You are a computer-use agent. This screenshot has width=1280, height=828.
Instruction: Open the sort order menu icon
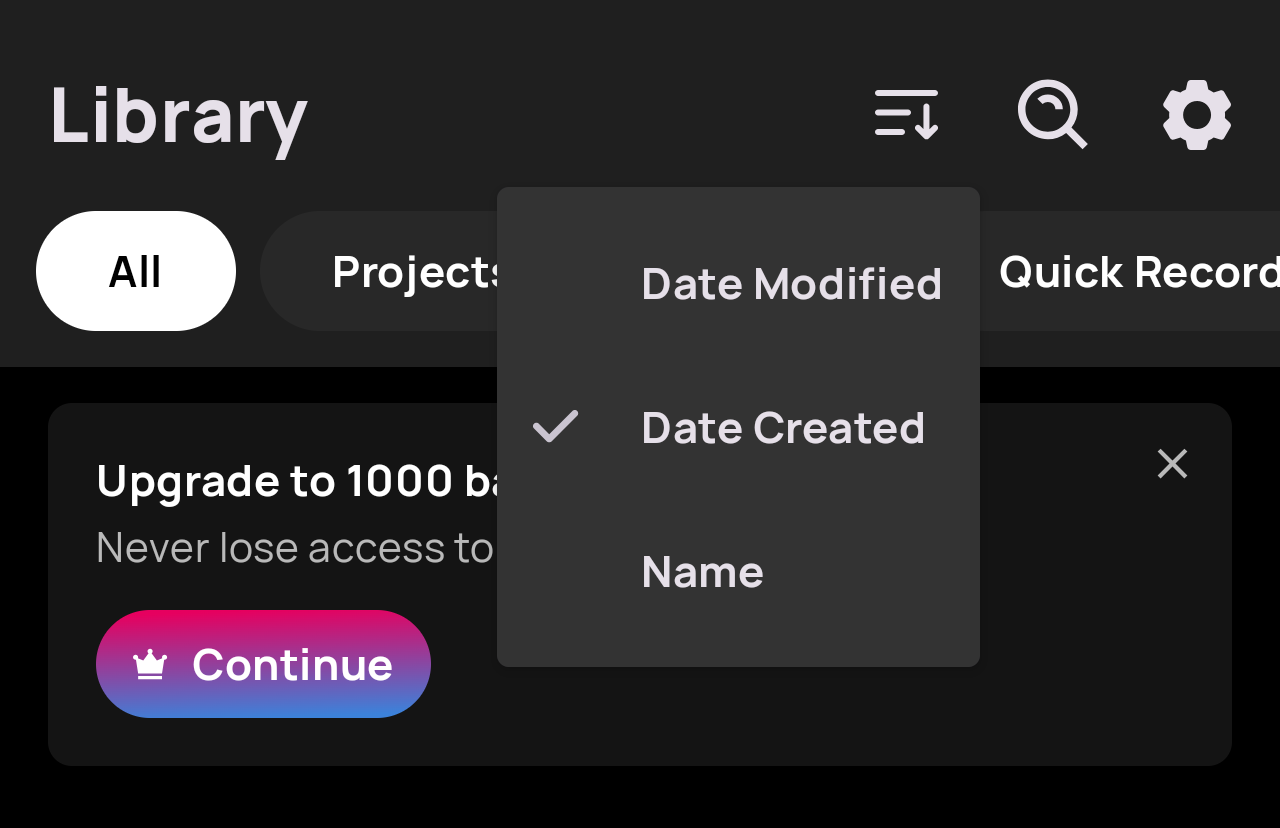[x=906, y=114]
